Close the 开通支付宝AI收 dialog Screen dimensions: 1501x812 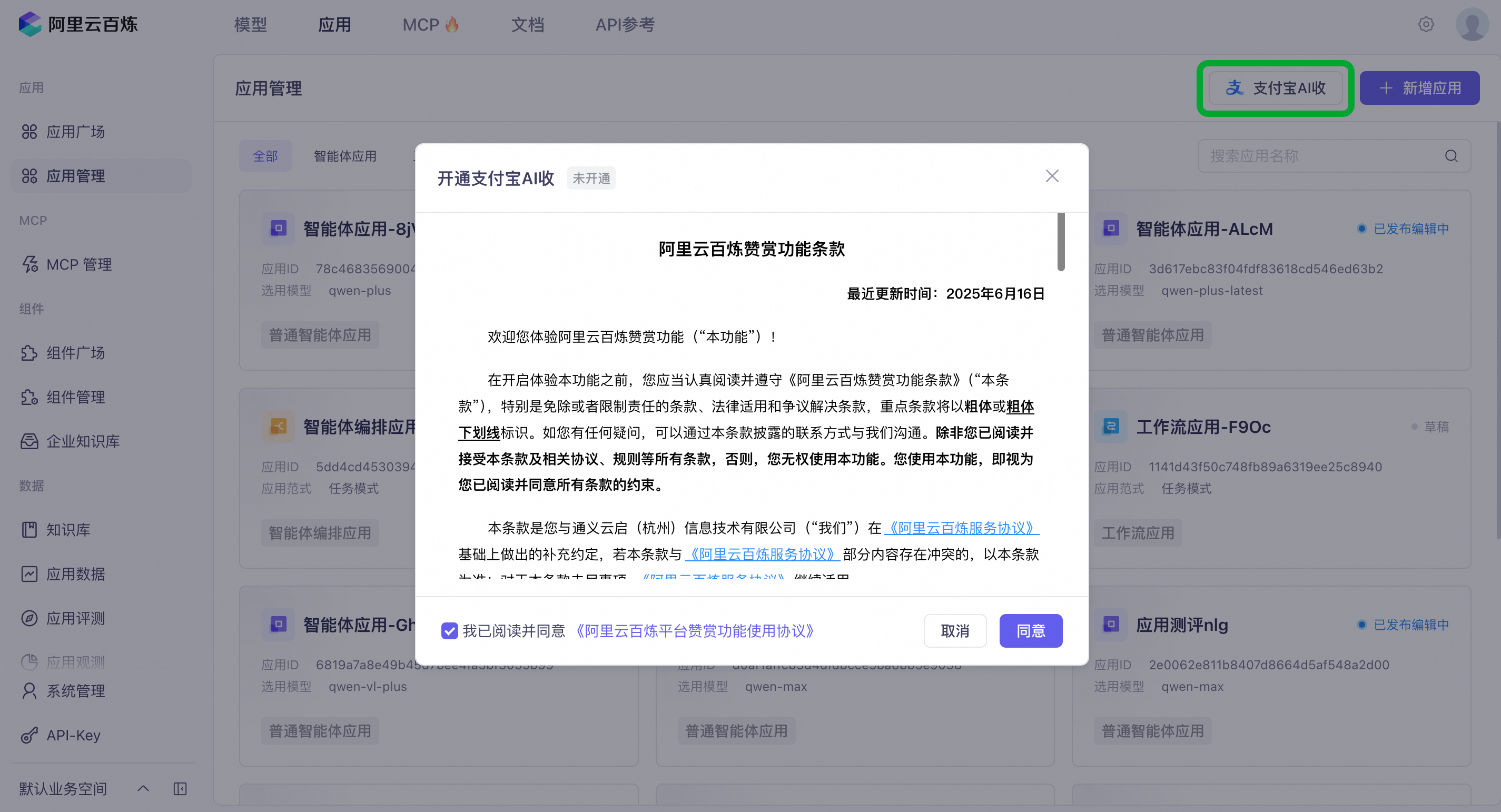tap(1052, 176)
